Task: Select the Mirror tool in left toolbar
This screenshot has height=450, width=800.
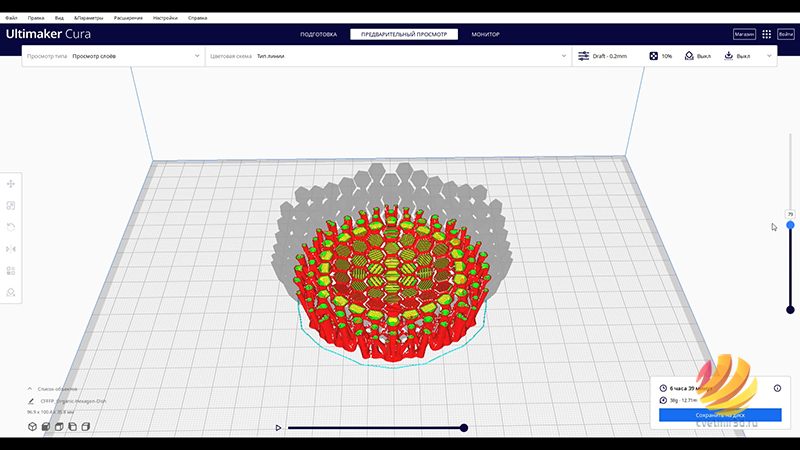Action: click(x=11, y=249)
